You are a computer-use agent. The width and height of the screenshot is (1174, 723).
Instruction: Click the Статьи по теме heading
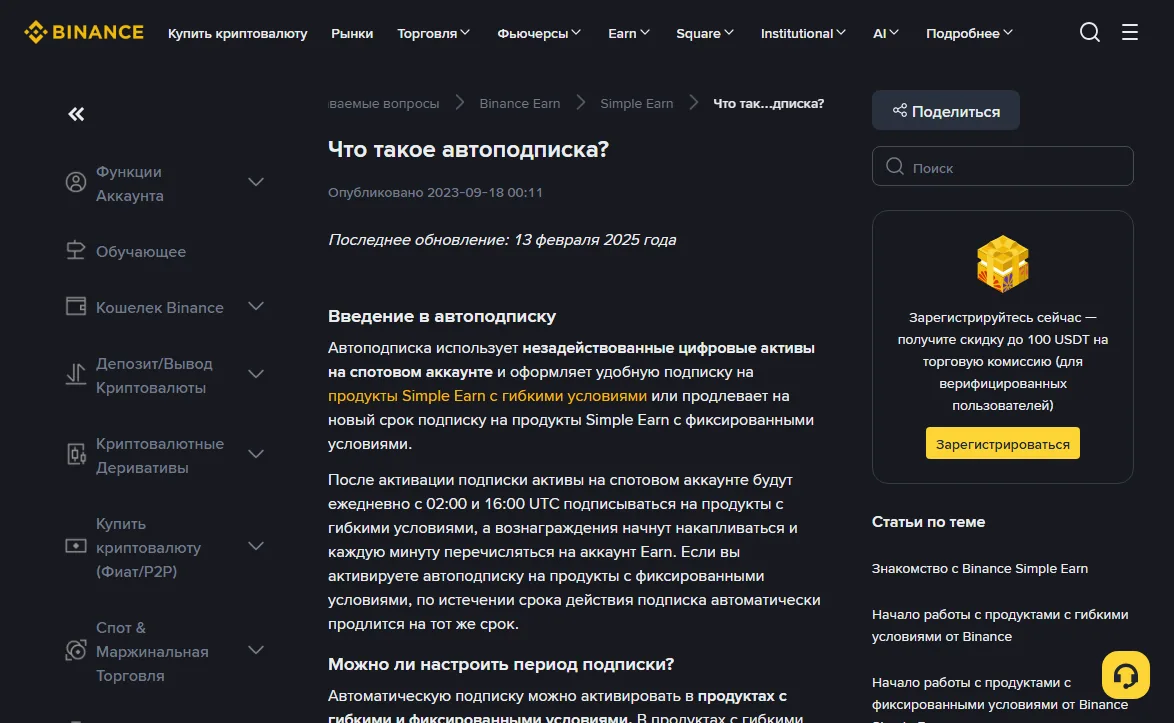[928, 522]
